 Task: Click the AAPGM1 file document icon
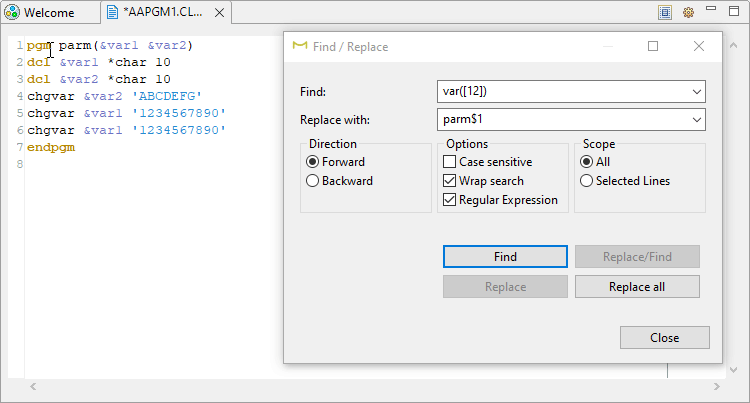[x=112, y=13]
